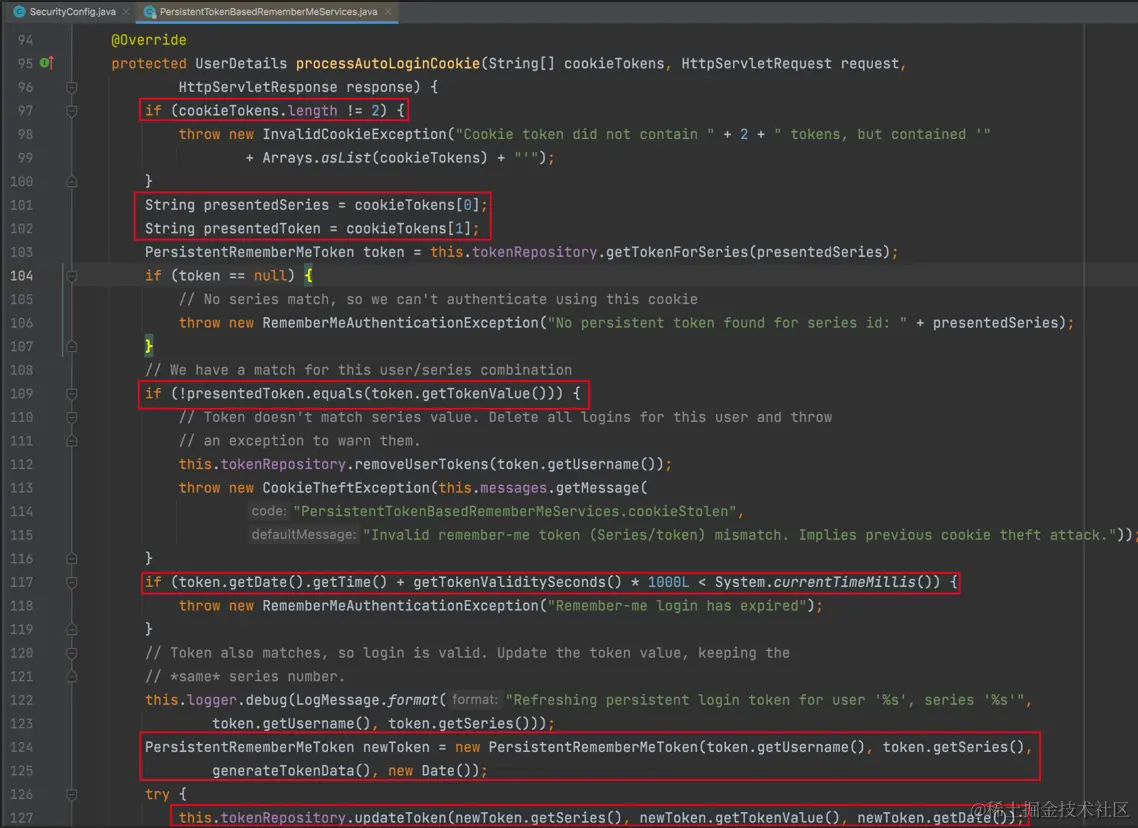Collapse the presentedToken check fold at line 109
This screenshot has width=1138, height=828.
pos(72,393)
